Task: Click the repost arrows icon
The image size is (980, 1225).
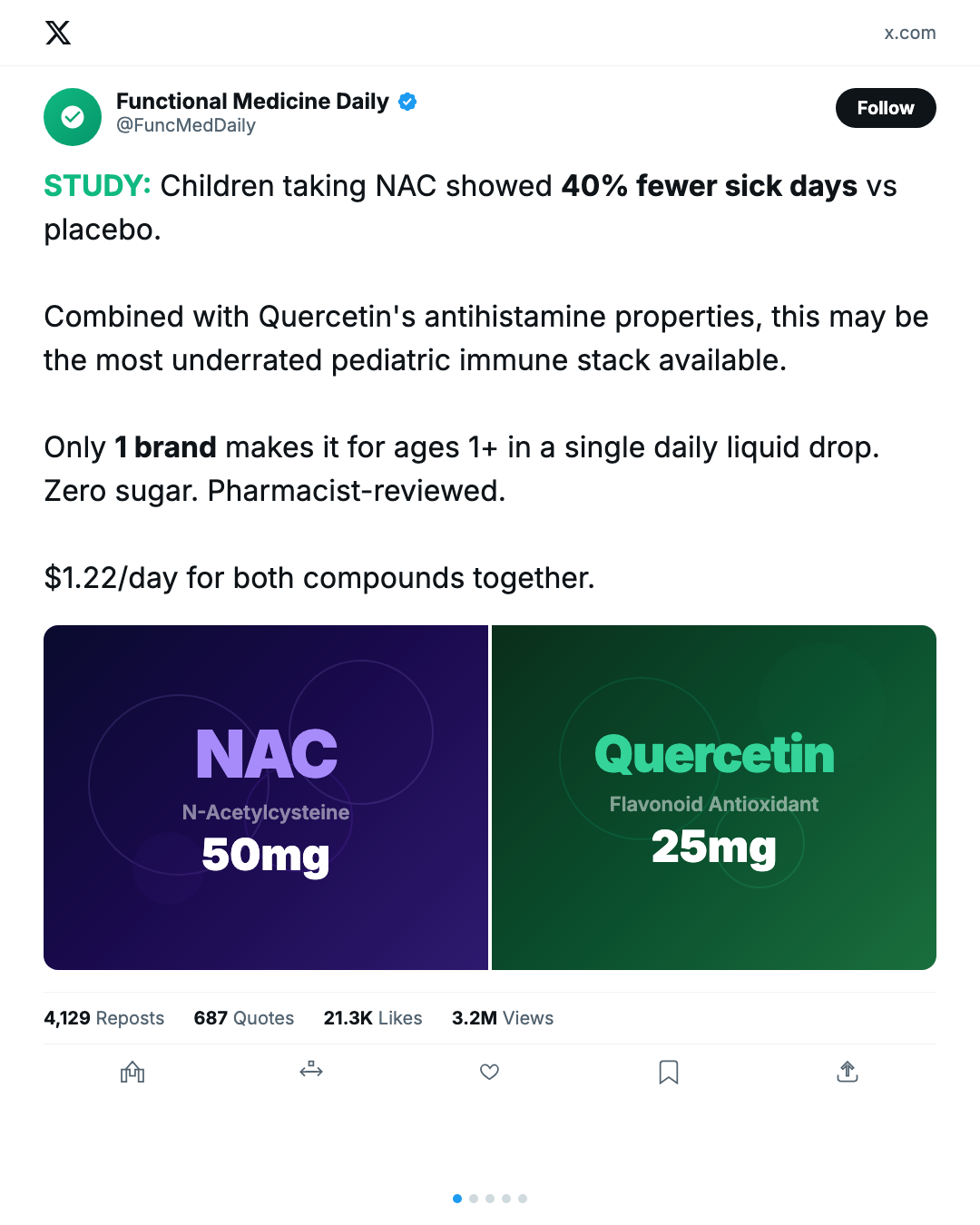Action: [x=311, y=1072]
